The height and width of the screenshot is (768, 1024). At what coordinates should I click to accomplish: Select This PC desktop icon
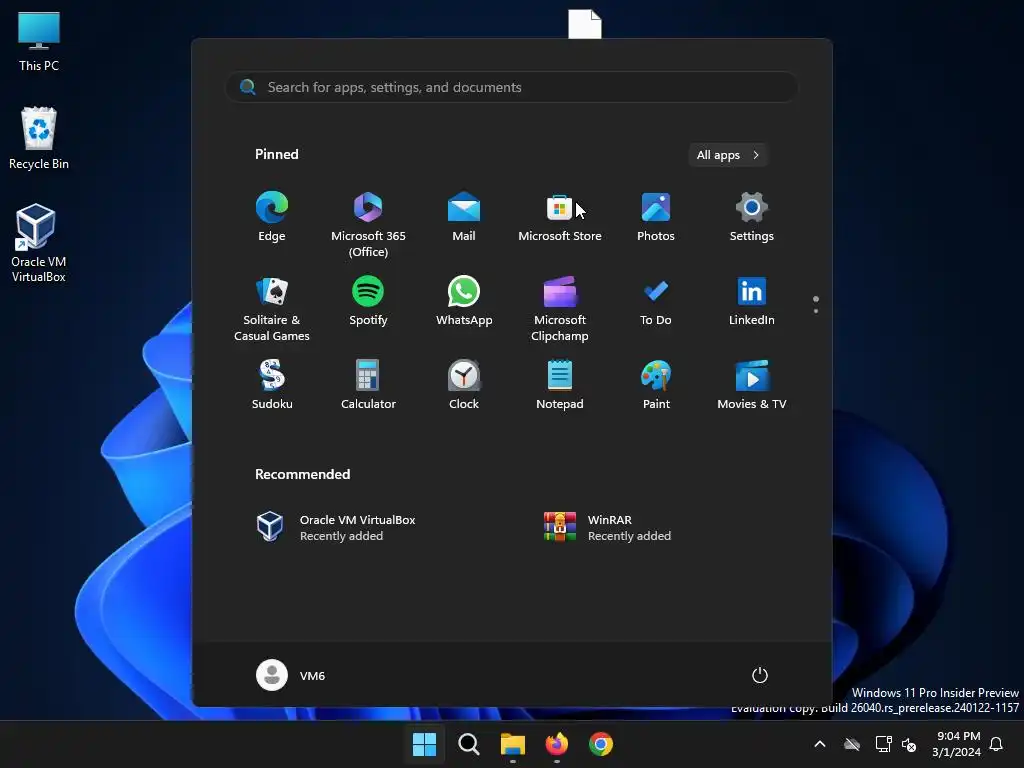(39, 42)
